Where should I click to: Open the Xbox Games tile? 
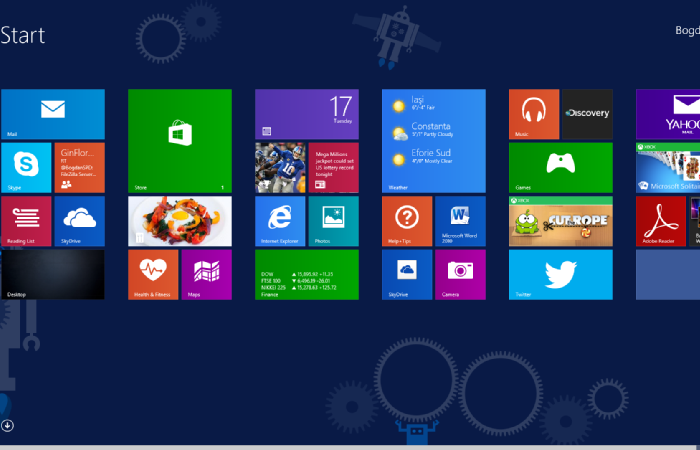[561, 168]
